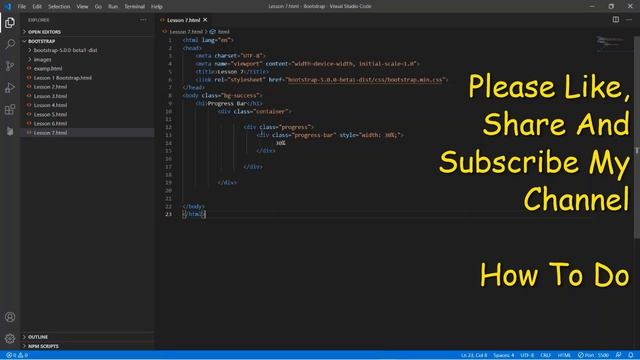The width and height of the screenshot is (640, 360).
Task: Open the Edit menu
Action: 37,7
